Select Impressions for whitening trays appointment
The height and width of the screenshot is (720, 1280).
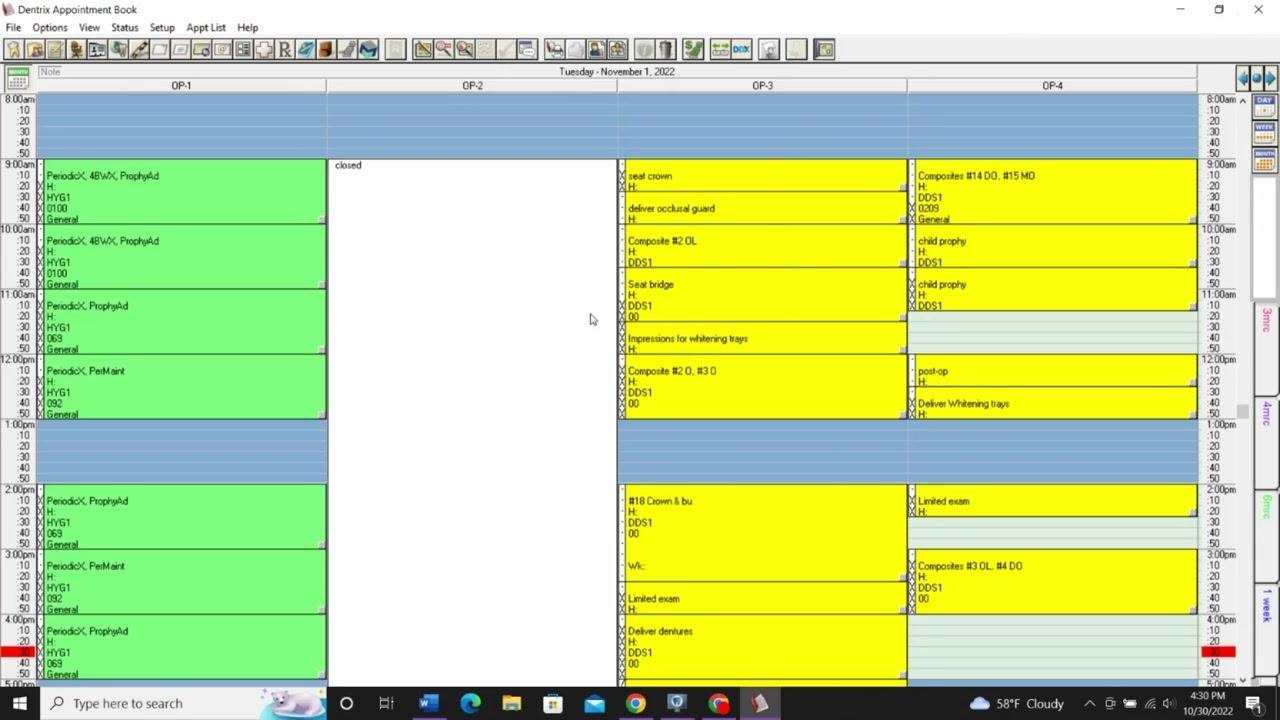click(762, 338)
